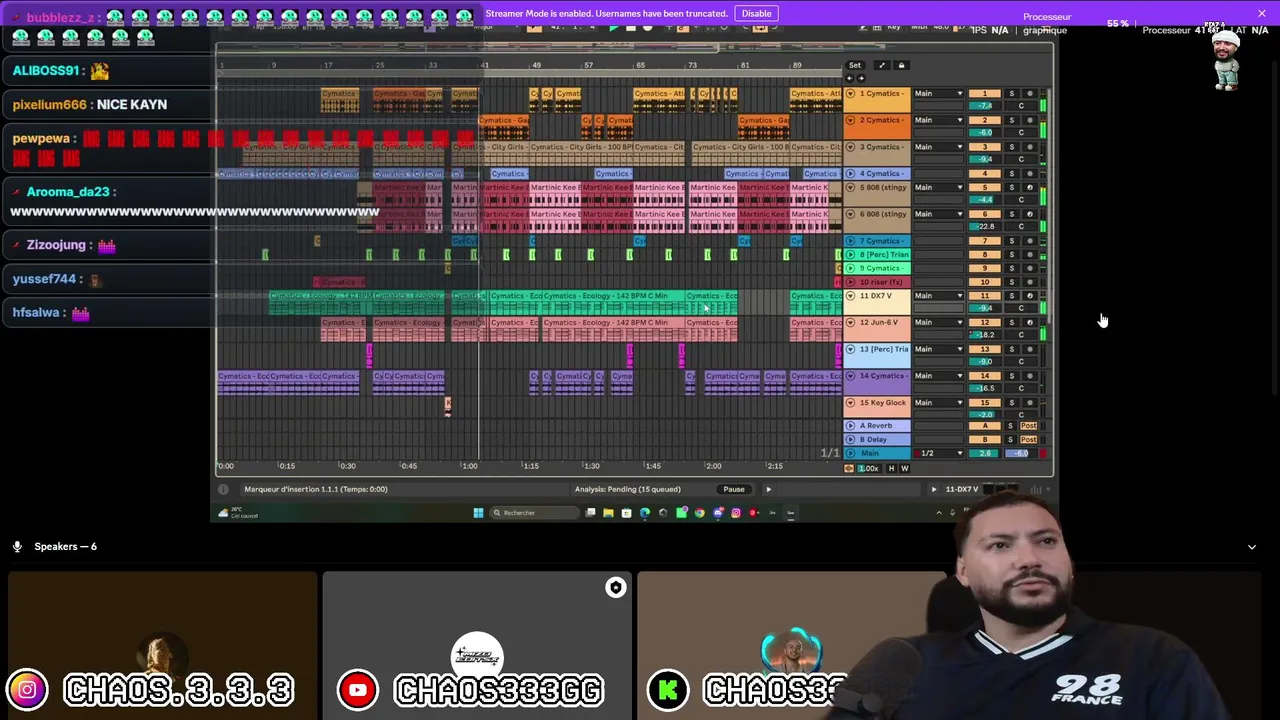Image resolution: width=1280 pixels, height=720 pixels.
Task: Open the Main track 1/2 output chooser
Action: [x=939, y=453]
